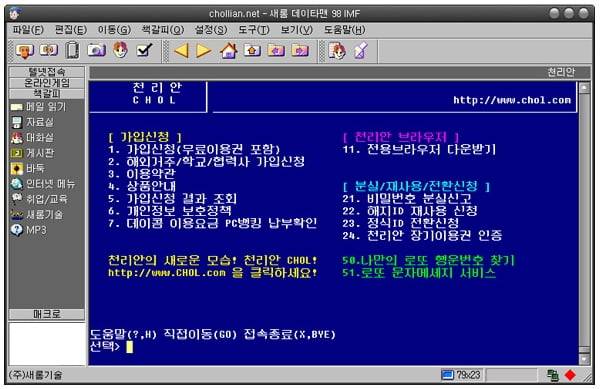Click the network computers status bar icon
This screenshot has width=600, height=389.
point(553,375)
